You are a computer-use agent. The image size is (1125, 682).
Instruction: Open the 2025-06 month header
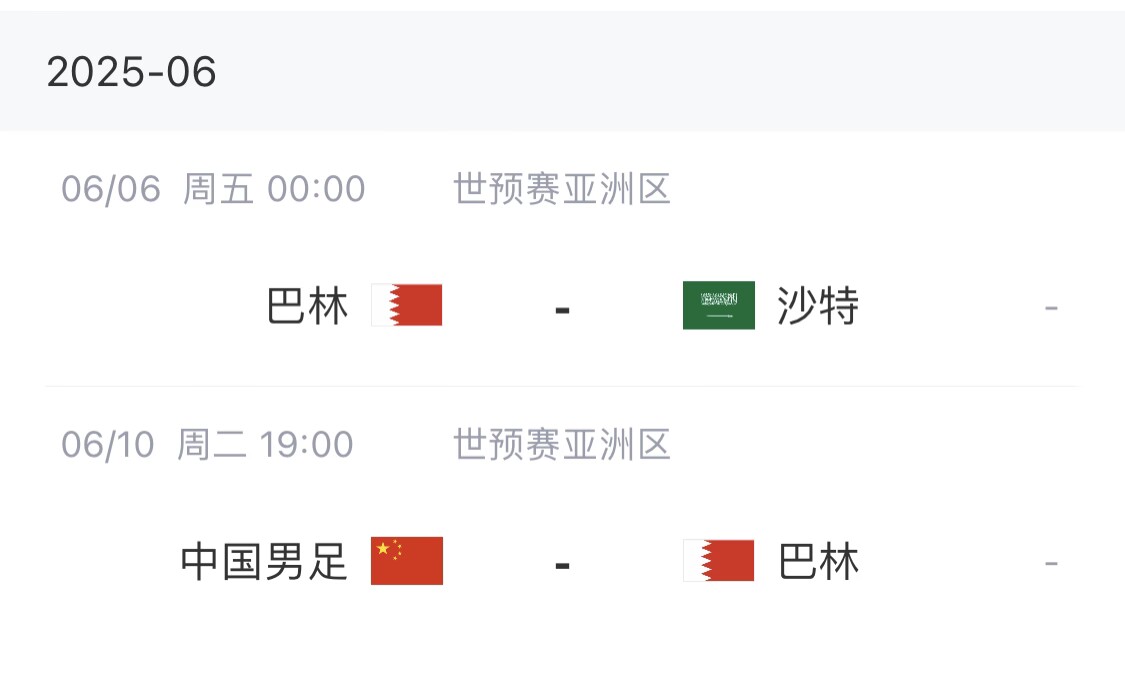tap(132, 72)
